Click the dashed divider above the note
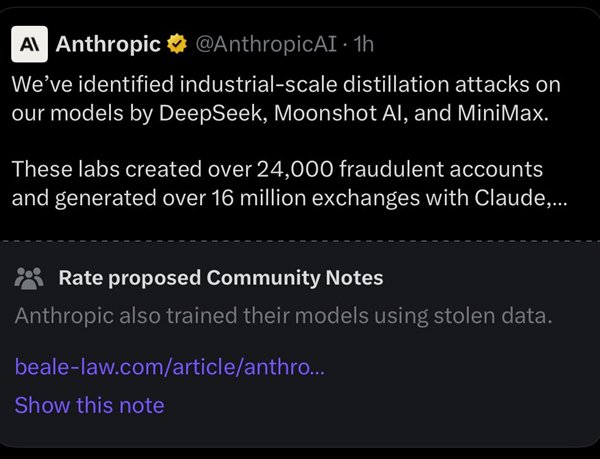600x459 pixels. pos(300,242)
